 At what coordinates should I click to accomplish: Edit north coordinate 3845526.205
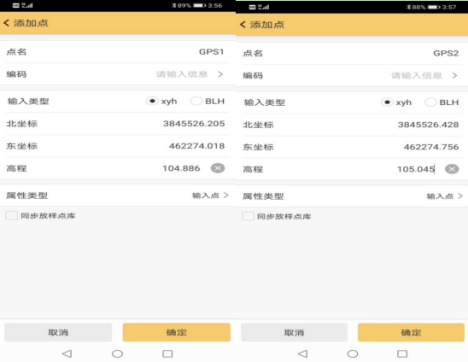pos(117,124)
